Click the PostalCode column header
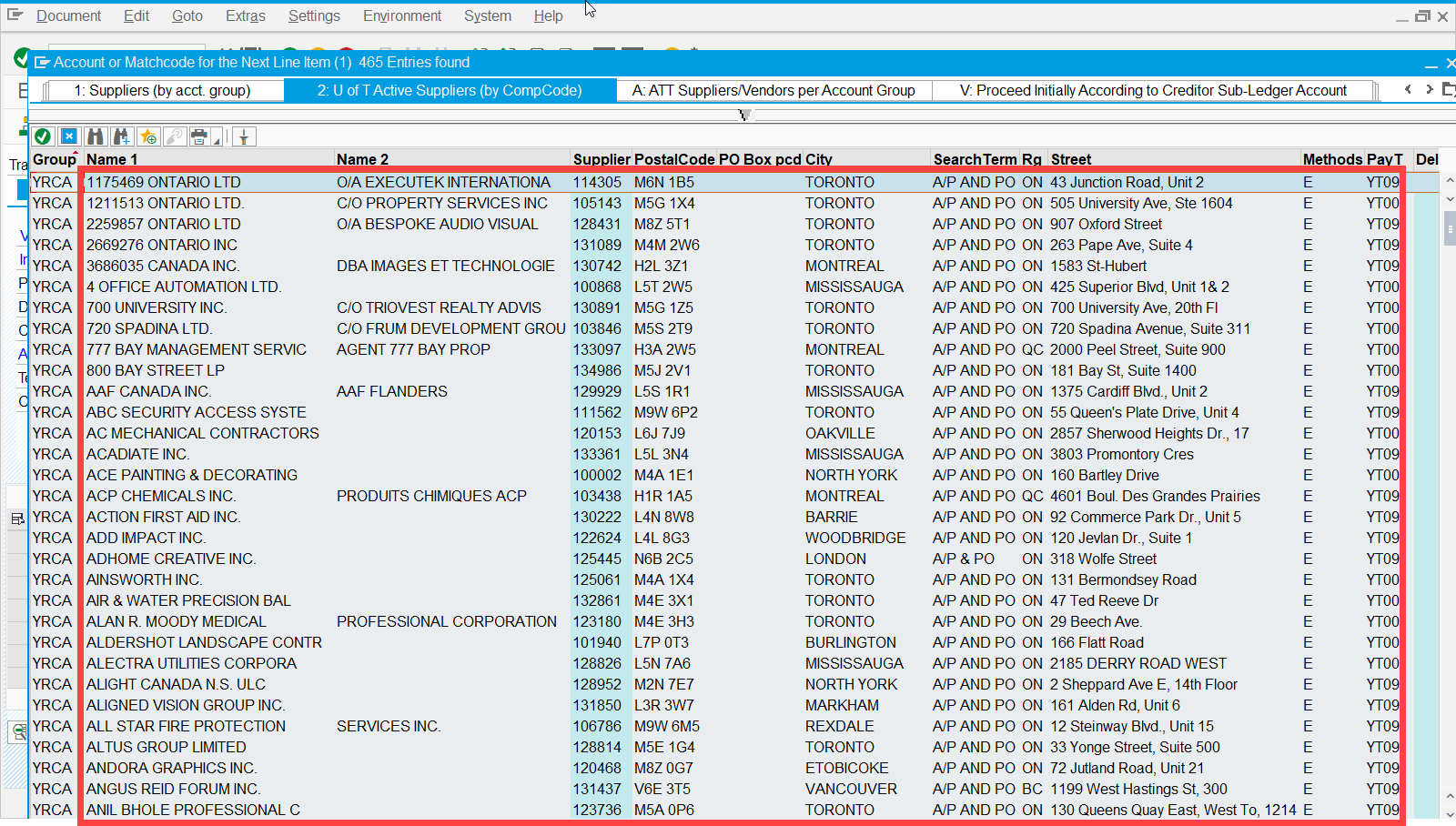 (674, 159)
